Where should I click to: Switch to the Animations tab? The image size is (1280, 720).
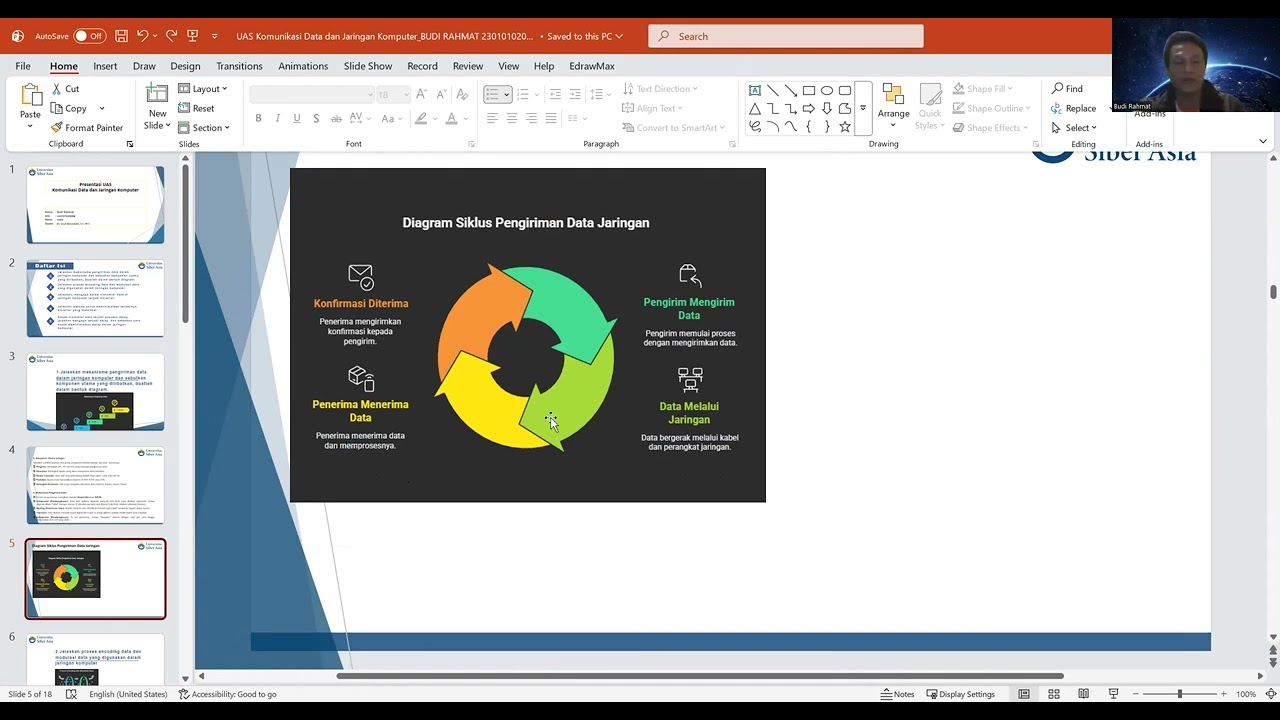click(303, 66)
